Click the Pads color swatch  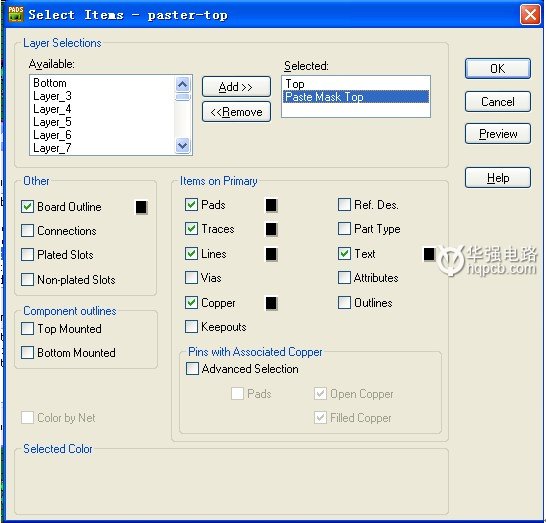click(271, 205)
